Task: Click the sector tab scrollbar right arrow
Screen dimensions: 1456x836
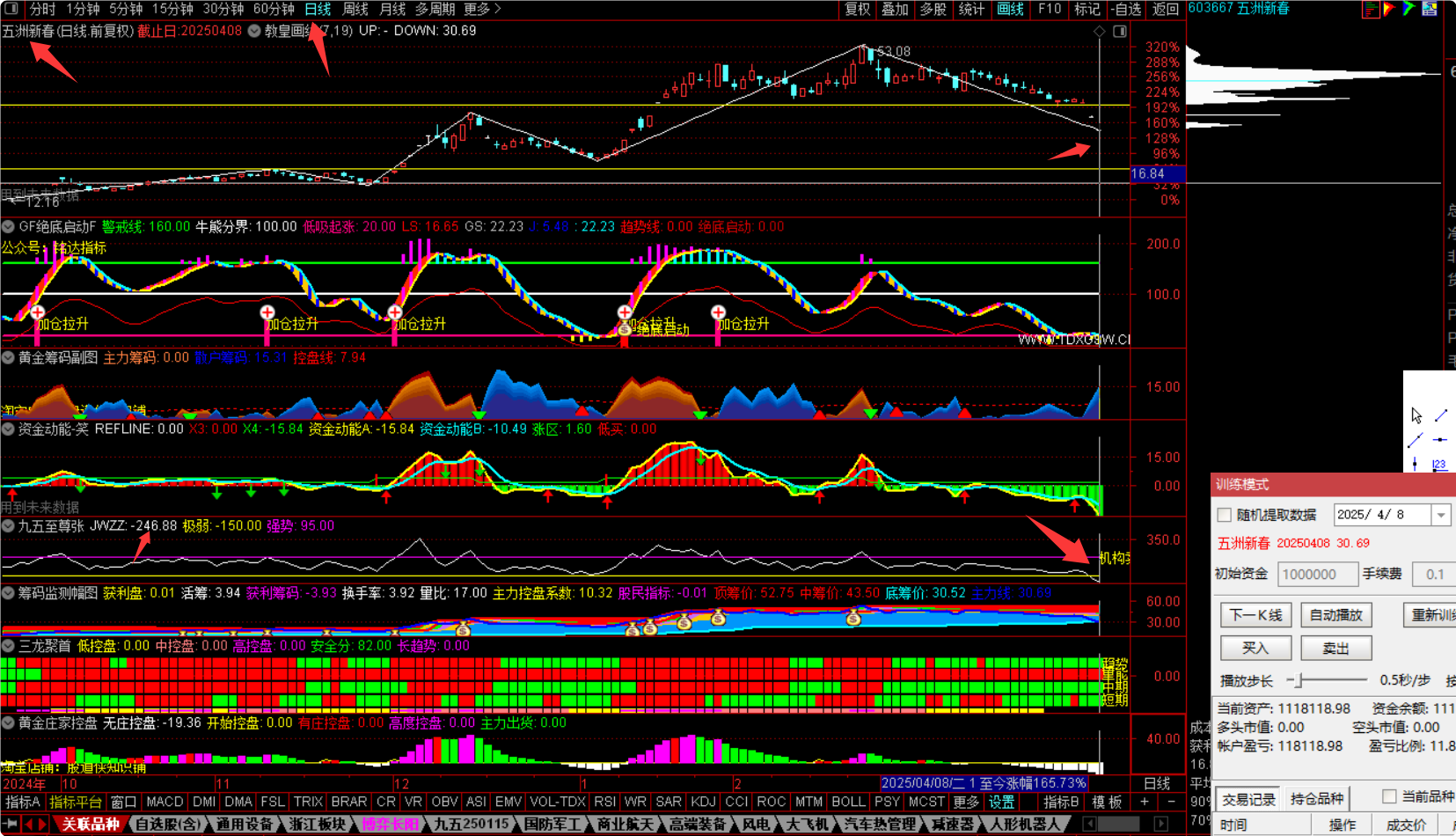Action: coord(1160,825)
